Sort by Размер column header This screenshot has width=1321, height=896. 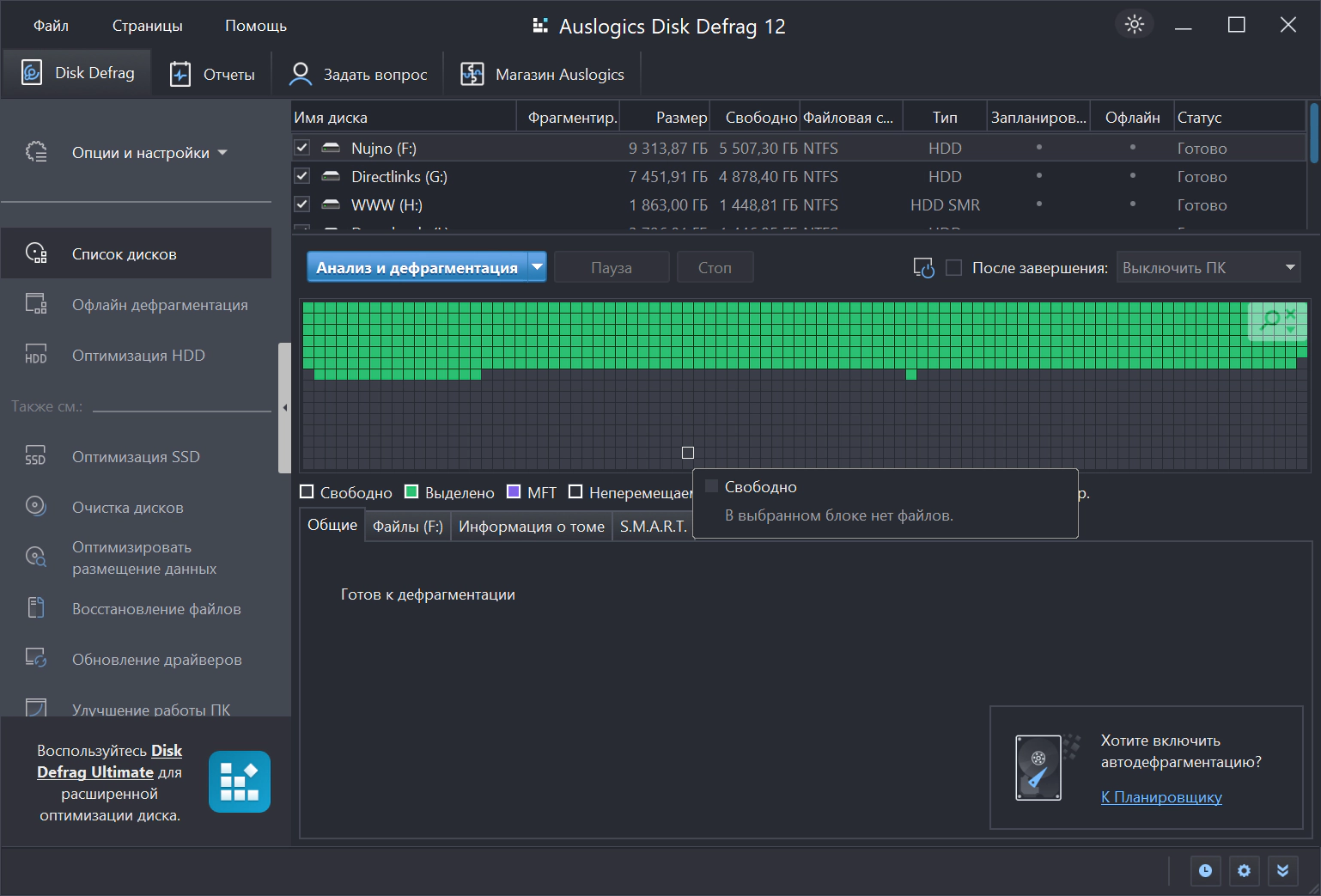coord(665,118)
